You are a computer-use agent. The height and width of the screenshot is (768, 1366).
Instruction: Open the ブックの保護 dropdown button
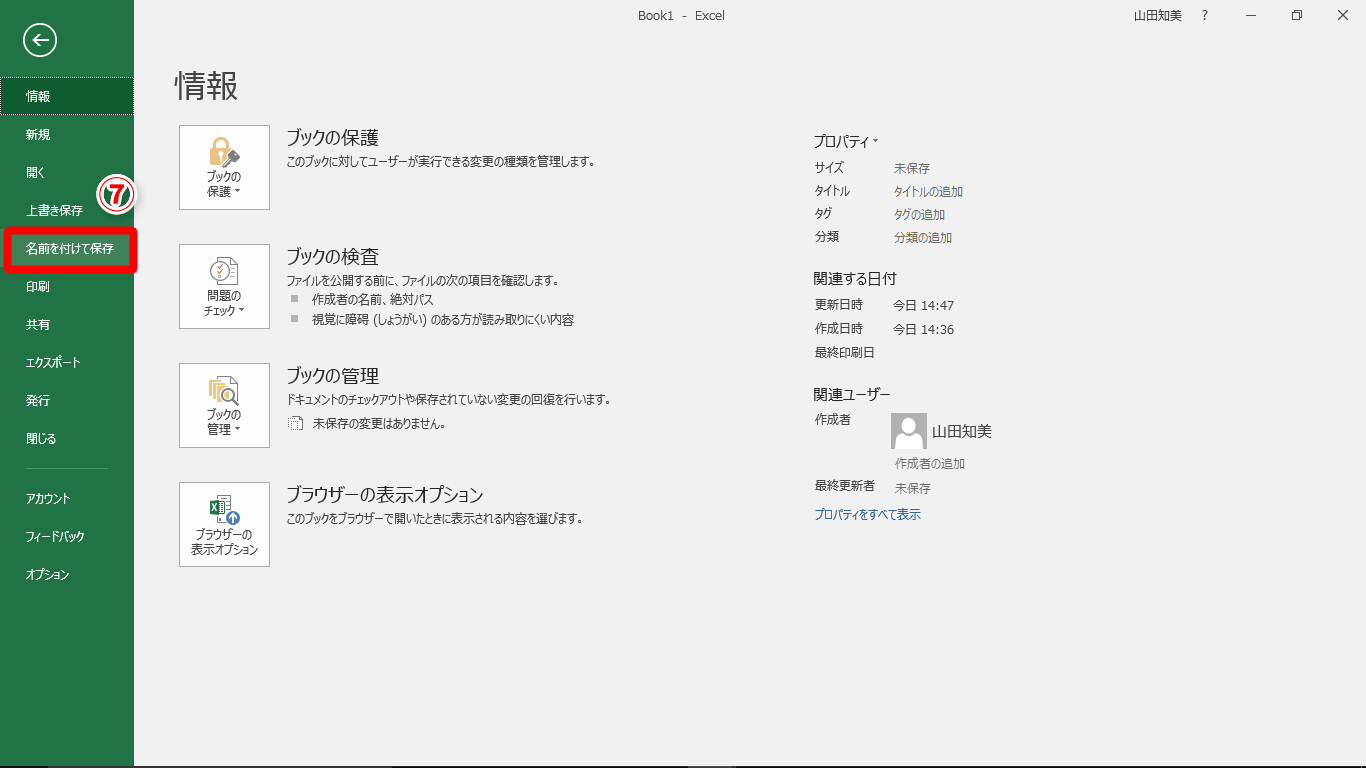pyautogui.click(x=224, y=167)
